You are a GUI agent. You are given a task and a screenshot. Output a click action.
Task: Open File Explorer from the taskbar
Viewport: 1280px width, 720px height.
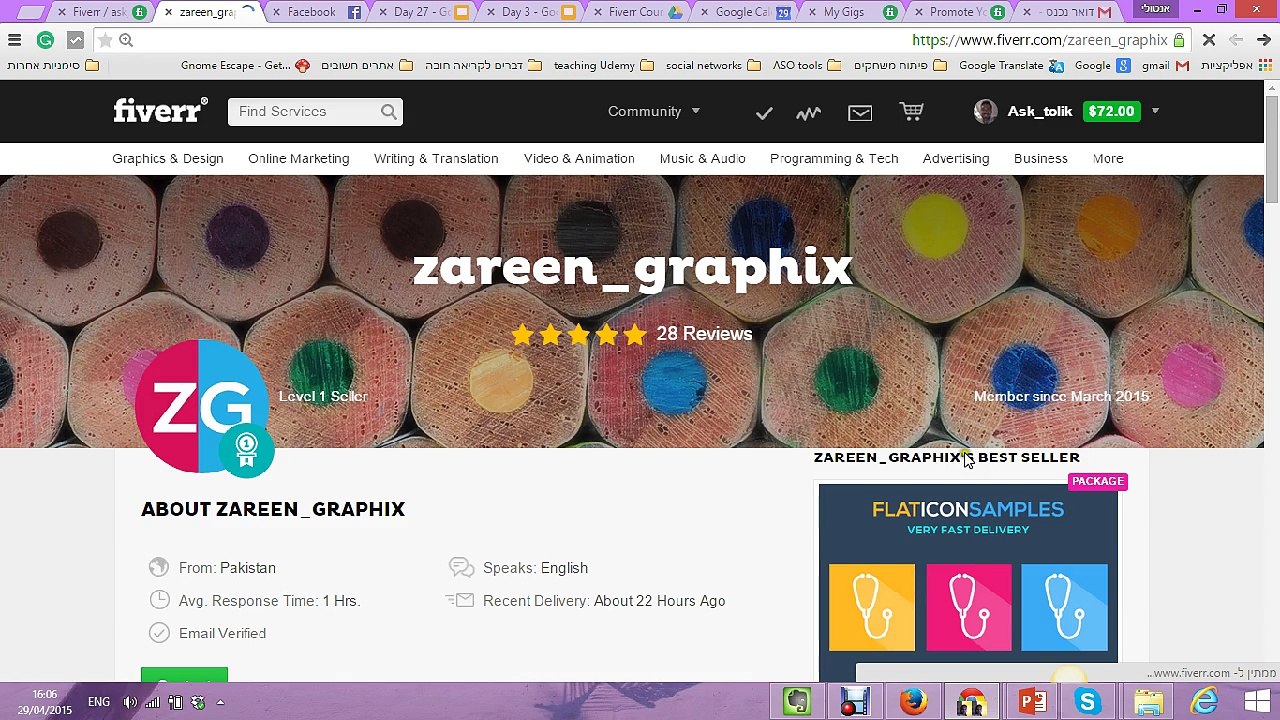pos(1148,701)
